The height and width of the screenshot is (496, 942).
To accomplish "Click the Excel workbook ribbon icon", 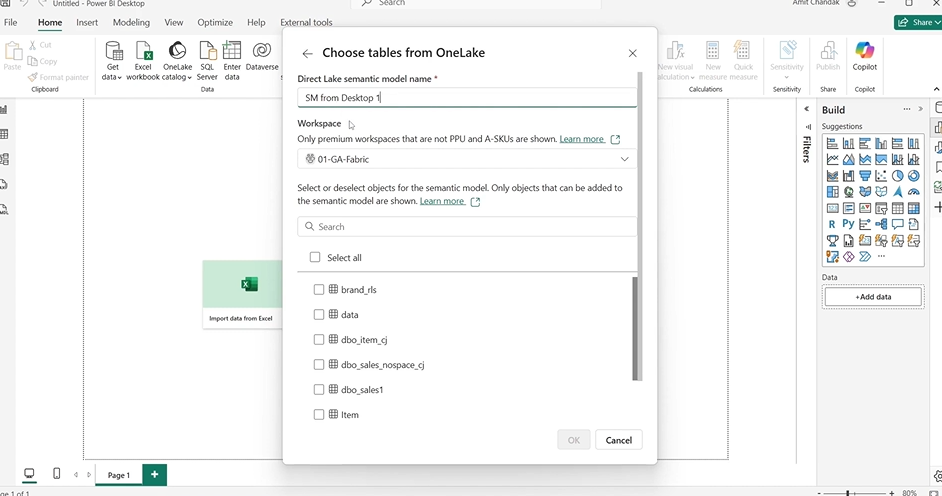I will tap(143, 61).
